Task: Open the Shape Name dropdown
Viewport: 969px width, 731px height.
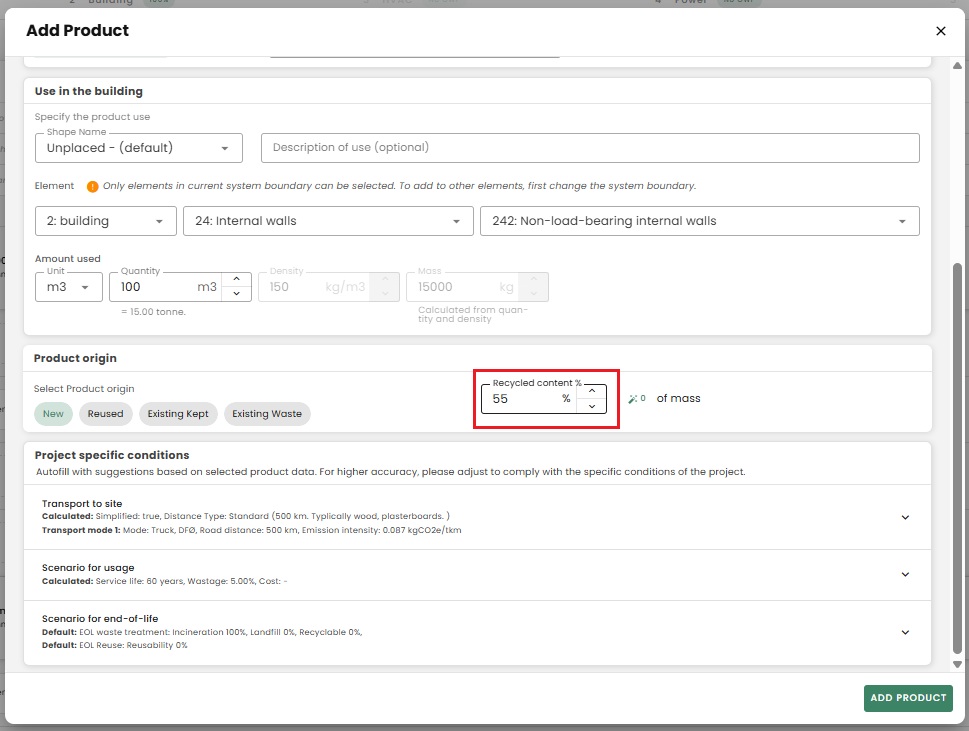Action: click(x=138, y=148)
